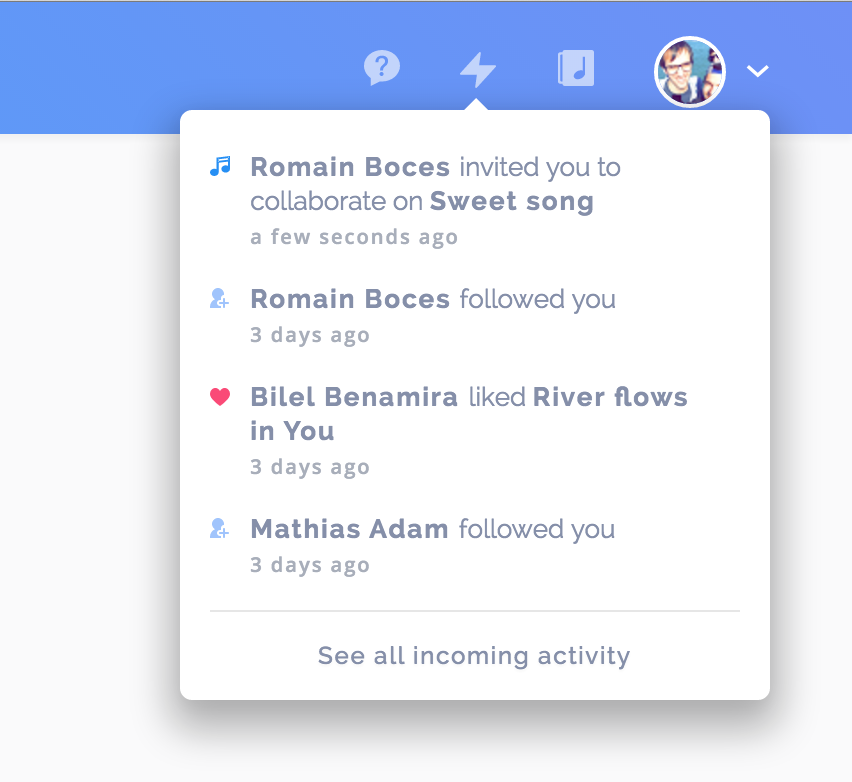Open Bilel Benamira's profile link
The height and width of the screenshot is (782, 852).
[354, 397]
